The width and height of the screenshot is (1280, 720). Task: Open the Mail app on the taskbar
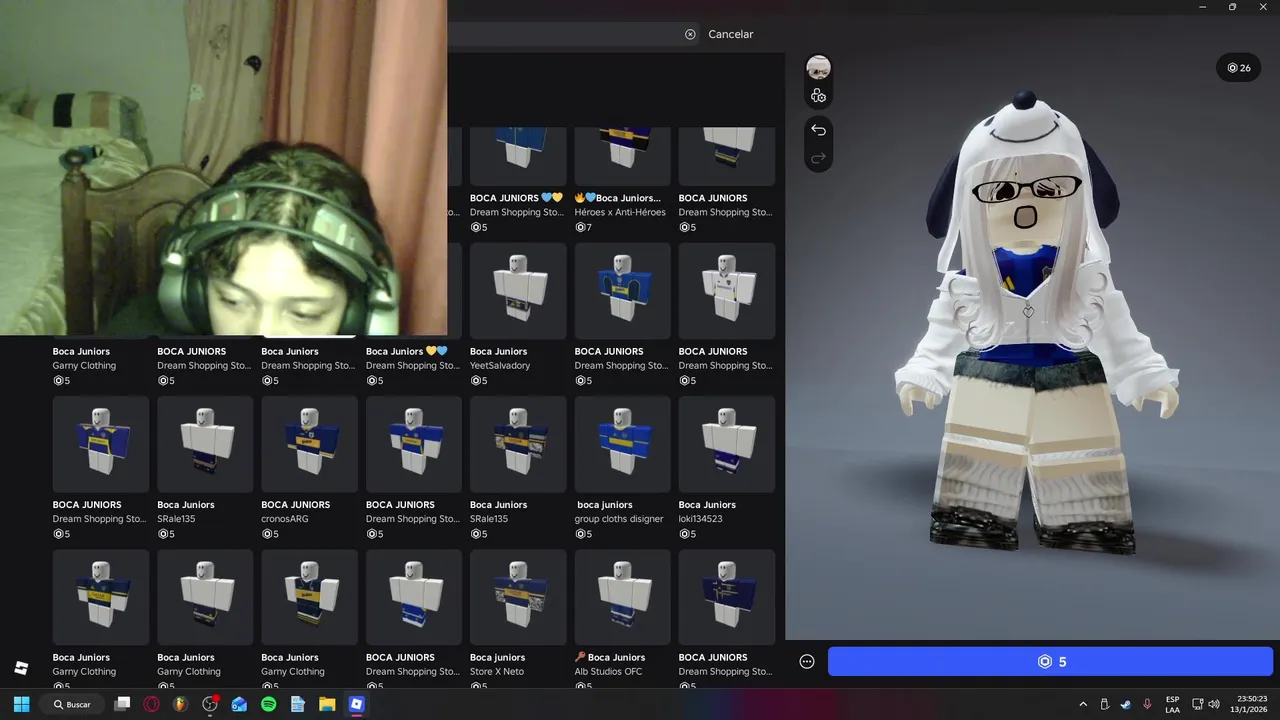click(239, 704)
